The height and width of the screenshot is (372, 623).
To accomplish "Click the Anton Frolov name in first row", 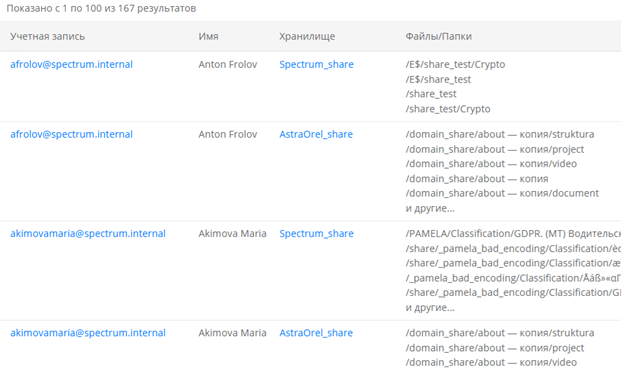I will [x=228, y=64].
